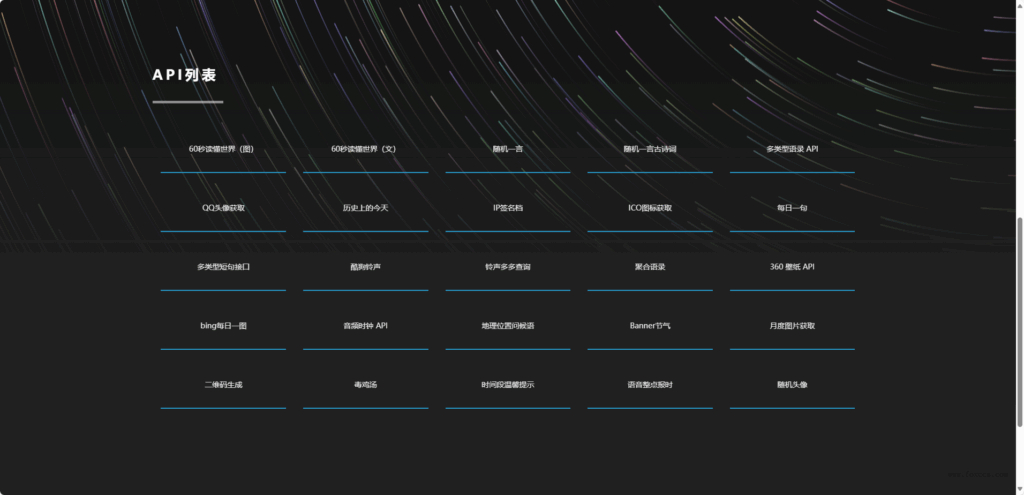The height and width of the screenshot is (495, 1024).
Task: Select the 铃声多多查询 link
Action: pyautogui.click(x=507, y=267)
